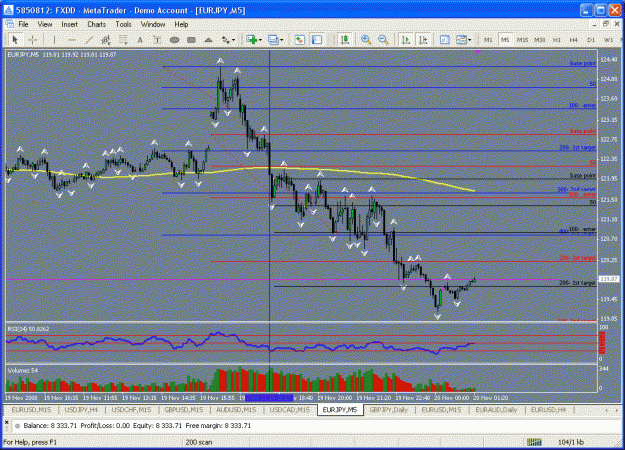625x450 pixels.
Task: Open the View menu
Action: (x=45, y=24)
